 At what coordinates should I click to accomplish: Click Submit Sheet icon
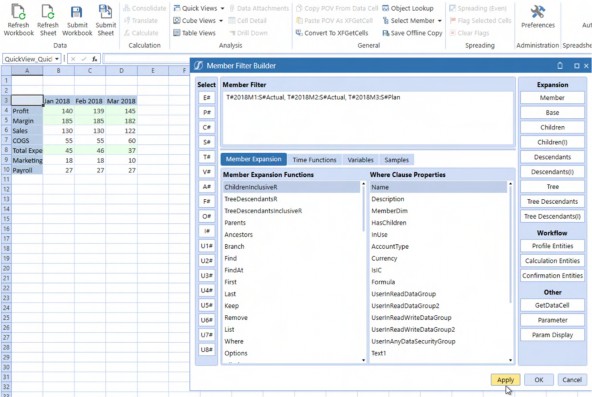point(105,11)
